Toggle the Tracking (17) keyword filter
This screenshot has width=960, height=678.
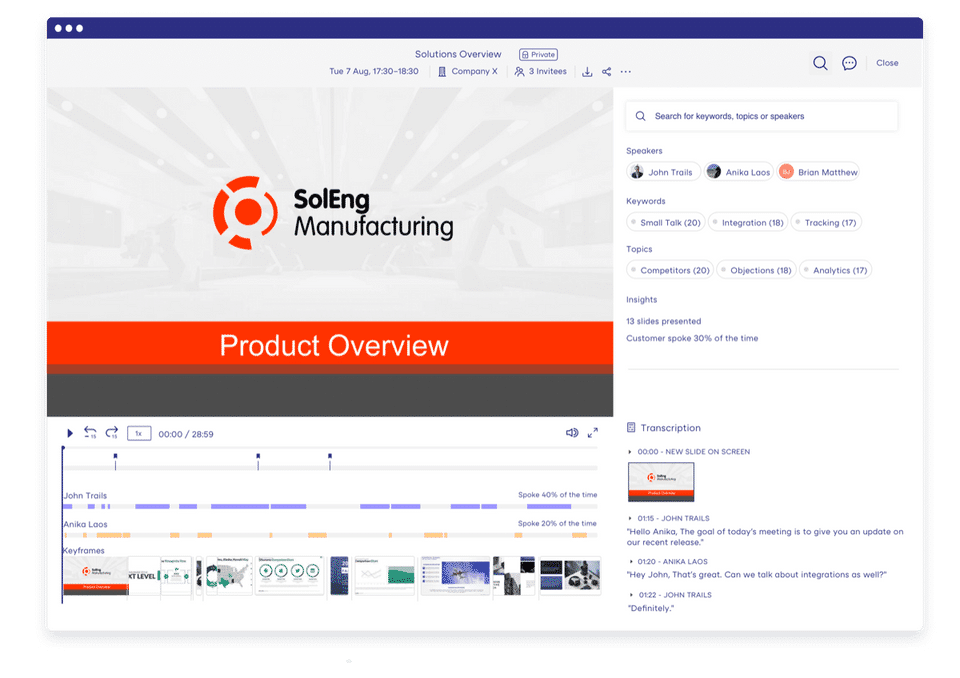pyautogui.click(x=826, y=222)
